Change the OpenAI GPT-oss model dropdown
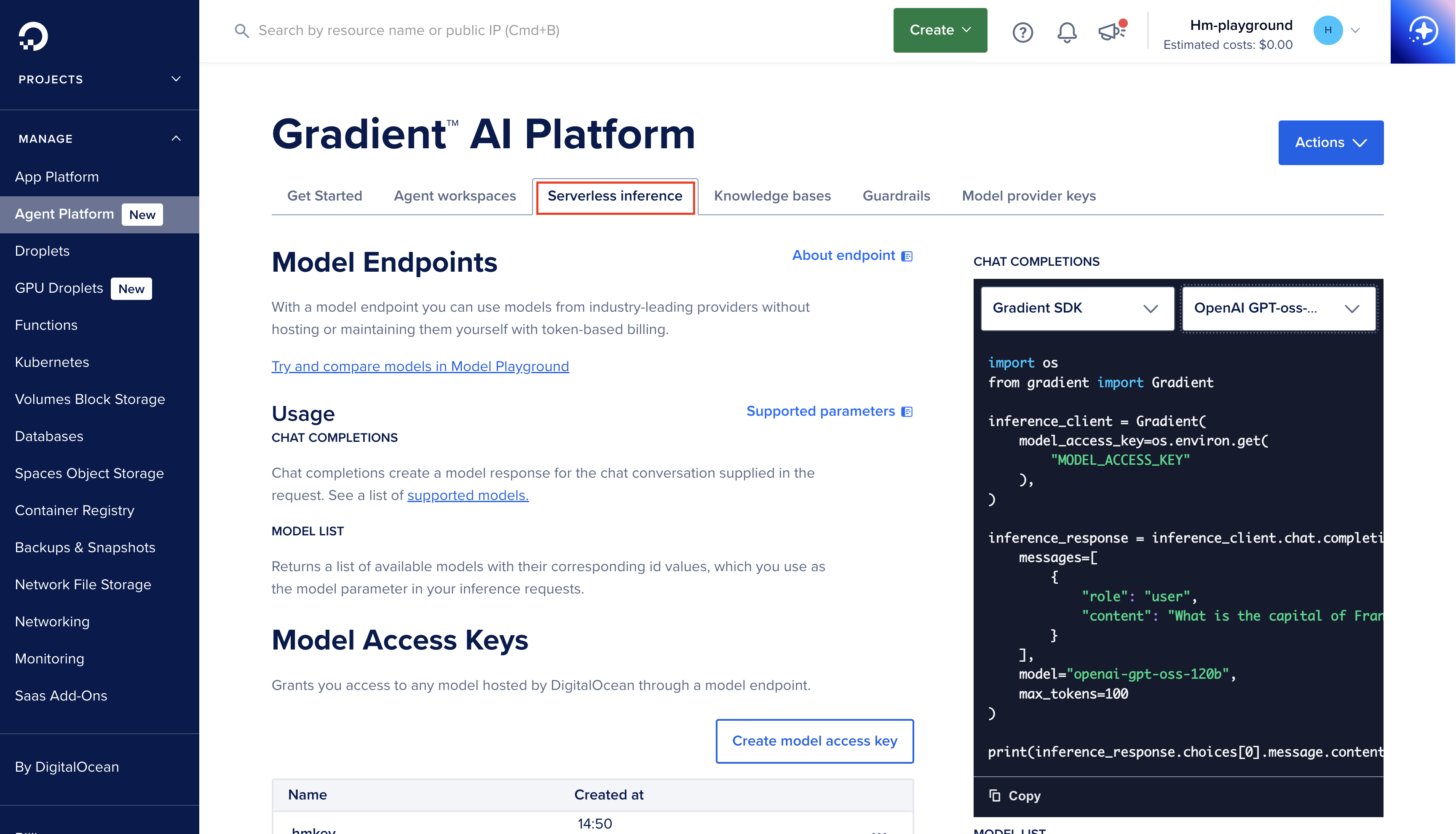This screenshot has width=1456, height=834. click(1279, 309)
